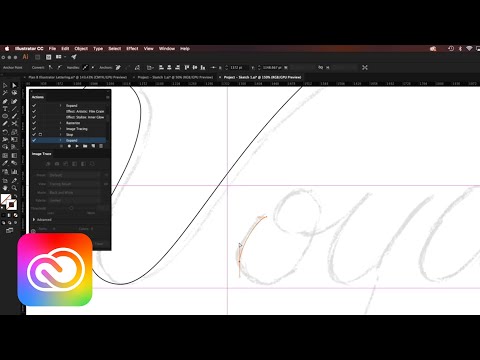Select the Rotate tool
Screen dimensions: 480x360
(x=5, y=132)
